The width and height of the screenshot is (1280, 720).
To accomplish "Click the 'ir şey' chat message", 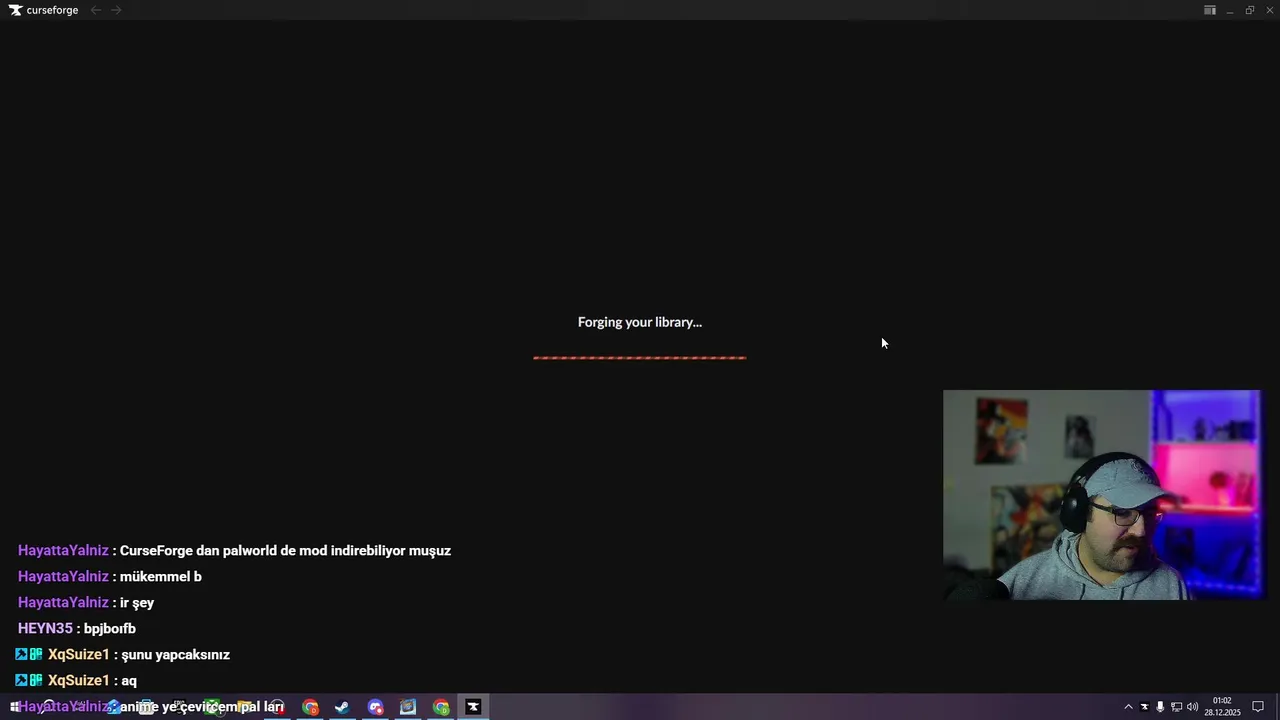I will pos(137,603).
